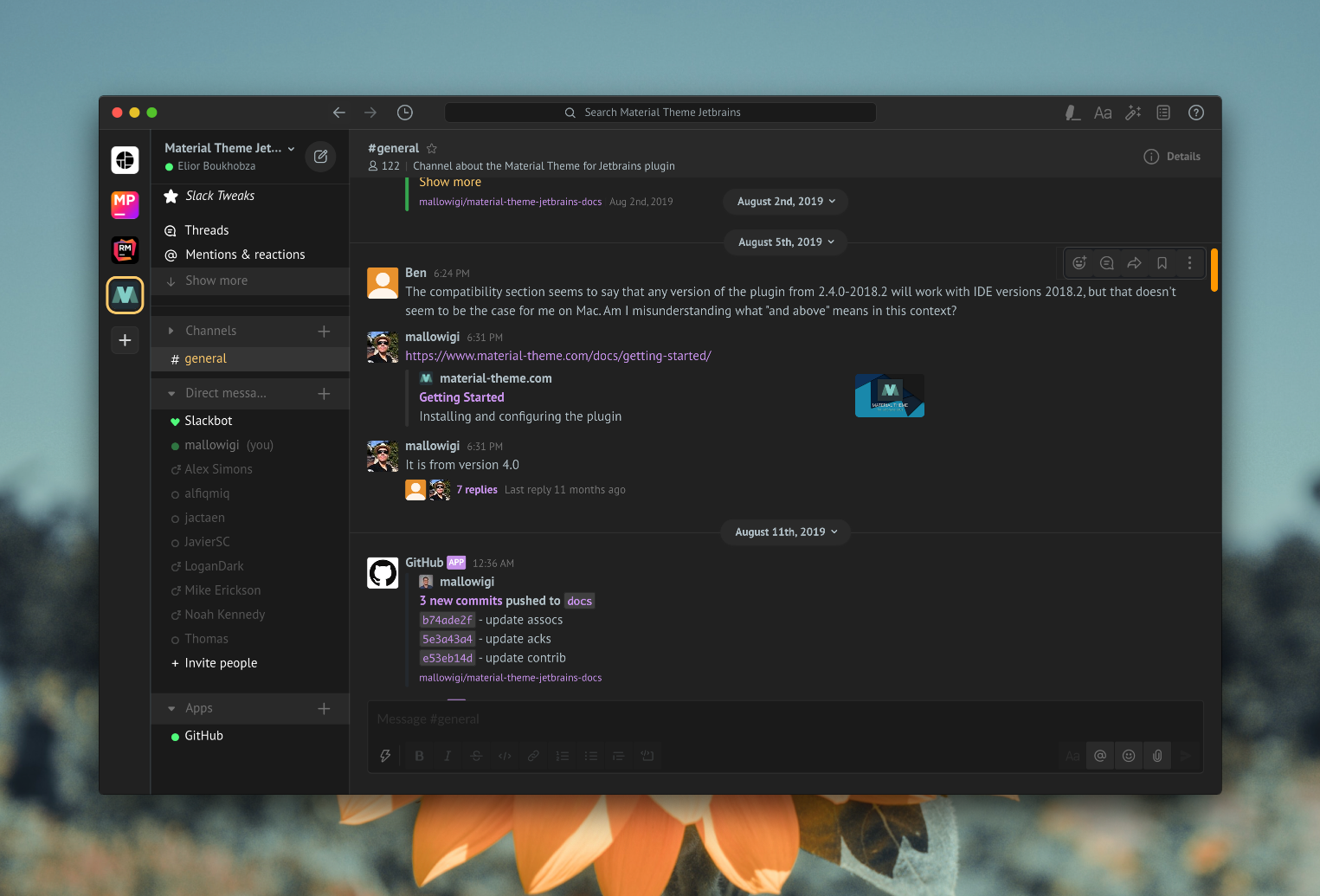This screenshot has width=1320, height=896.
Task: Go forward with the right arrow
Action: click(x=370, y=113)
